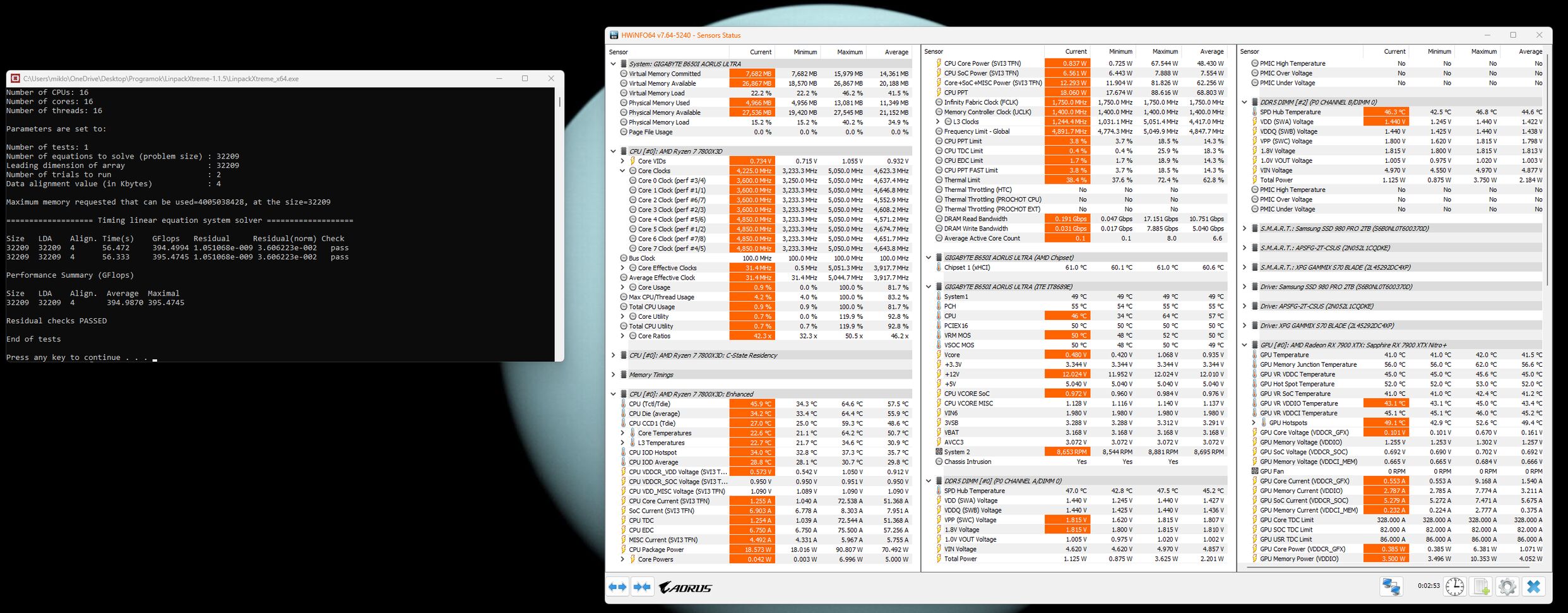
Task: Click the expand-columns double arrow icon in HWiNFO
Action: pos(617,587)
